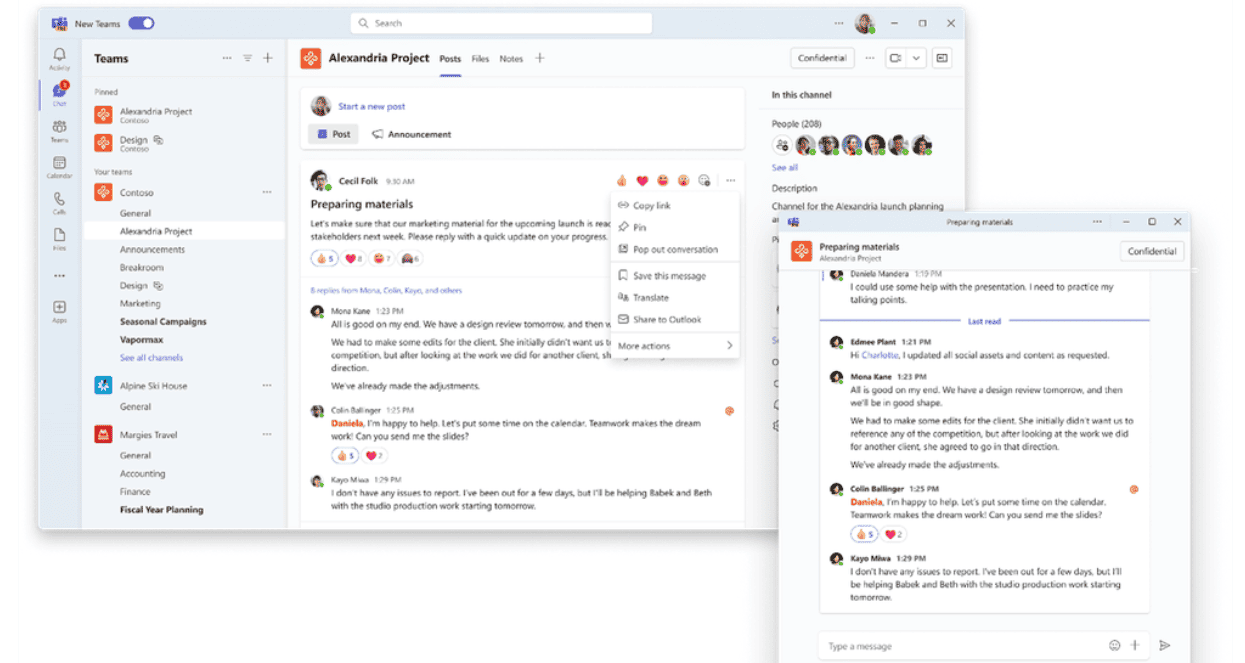This screenshot has height=663, width=1245.
Task: Open more options in the Teams panel header
Action: (227, 58)
